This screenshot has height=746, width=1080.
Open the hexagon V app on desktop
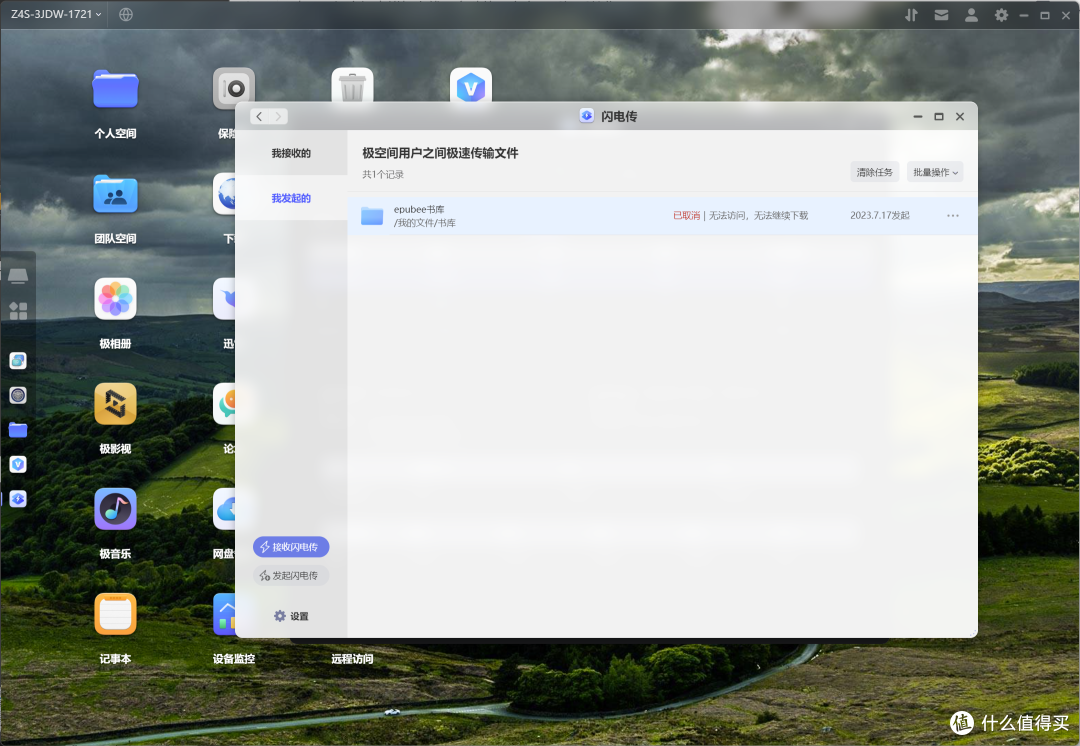click(470, 86)
